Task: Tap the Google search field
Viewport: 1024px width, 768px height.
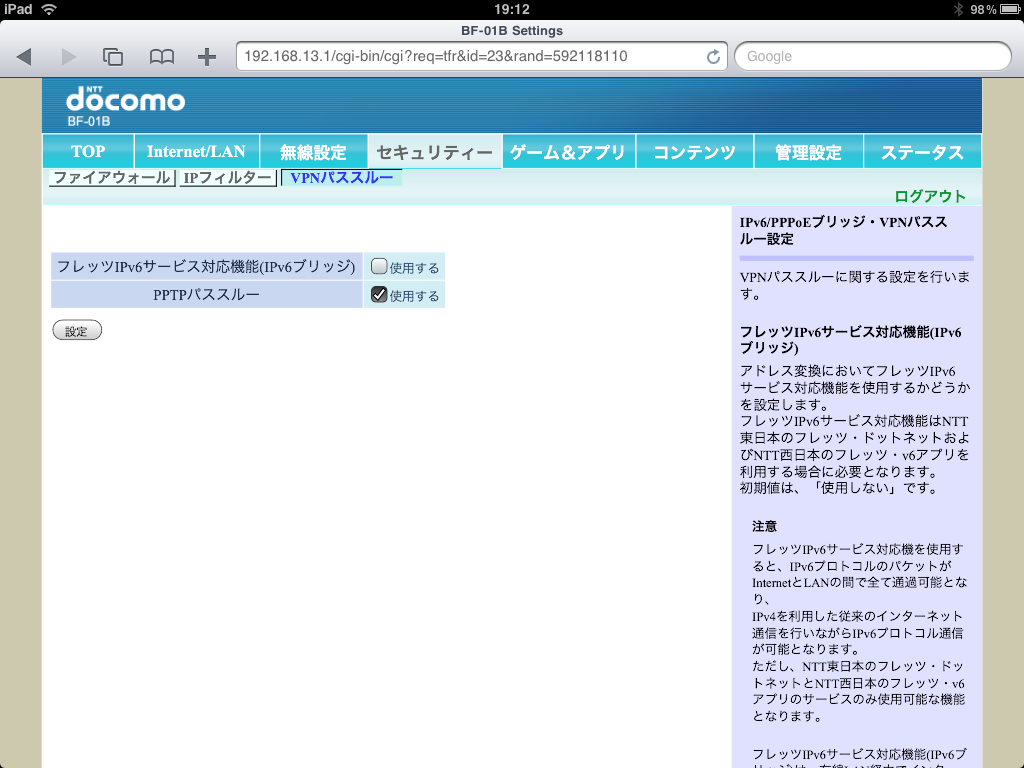Action: click(872, 57)
